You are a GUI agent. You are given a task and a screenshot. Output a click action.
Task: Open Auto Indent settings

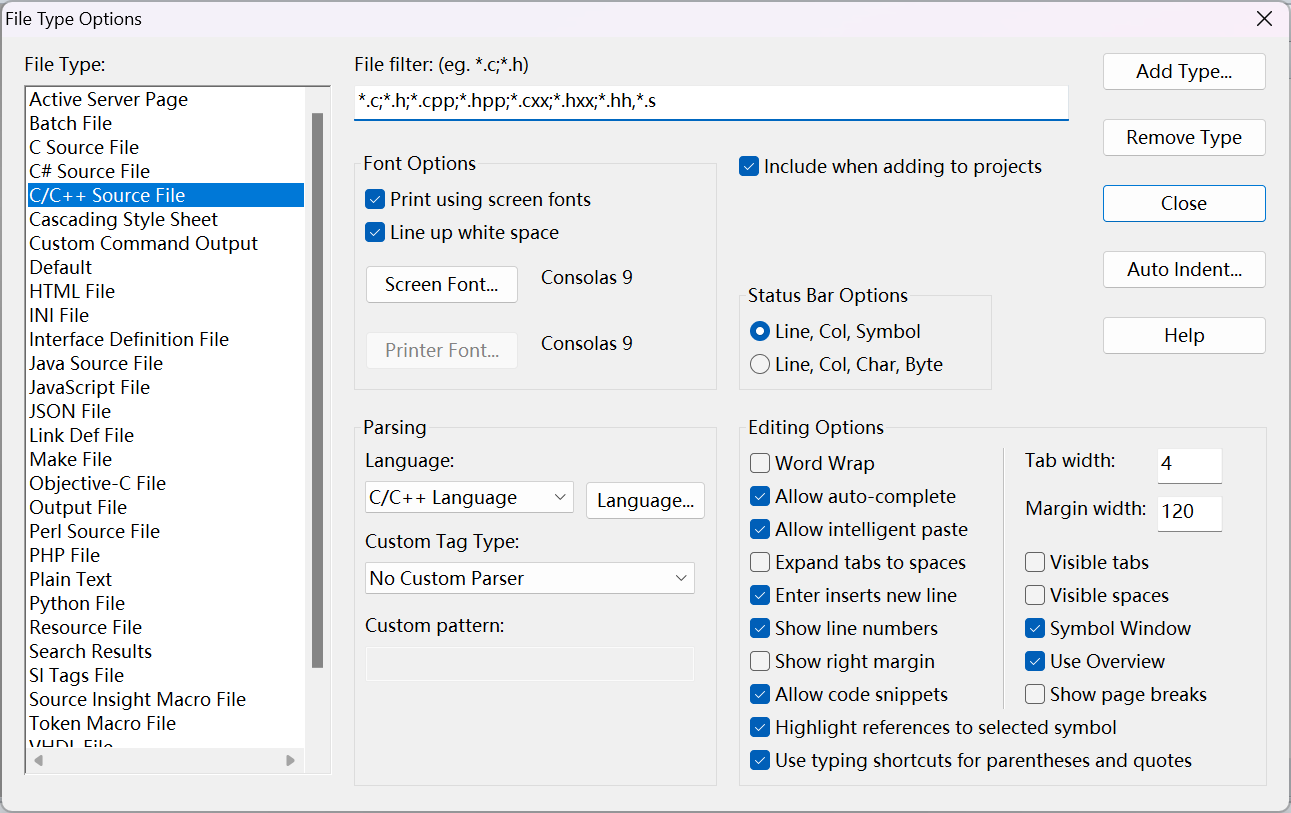tap(1183, 269)
